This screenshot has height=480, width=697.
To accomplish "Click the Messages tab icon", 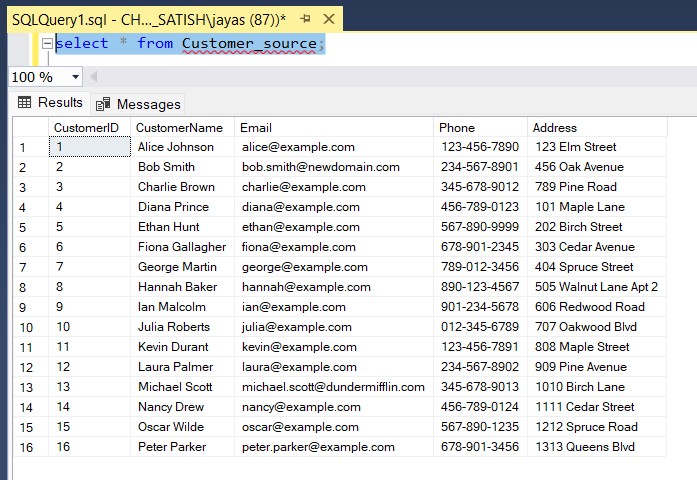I will (x=103, y=104).
